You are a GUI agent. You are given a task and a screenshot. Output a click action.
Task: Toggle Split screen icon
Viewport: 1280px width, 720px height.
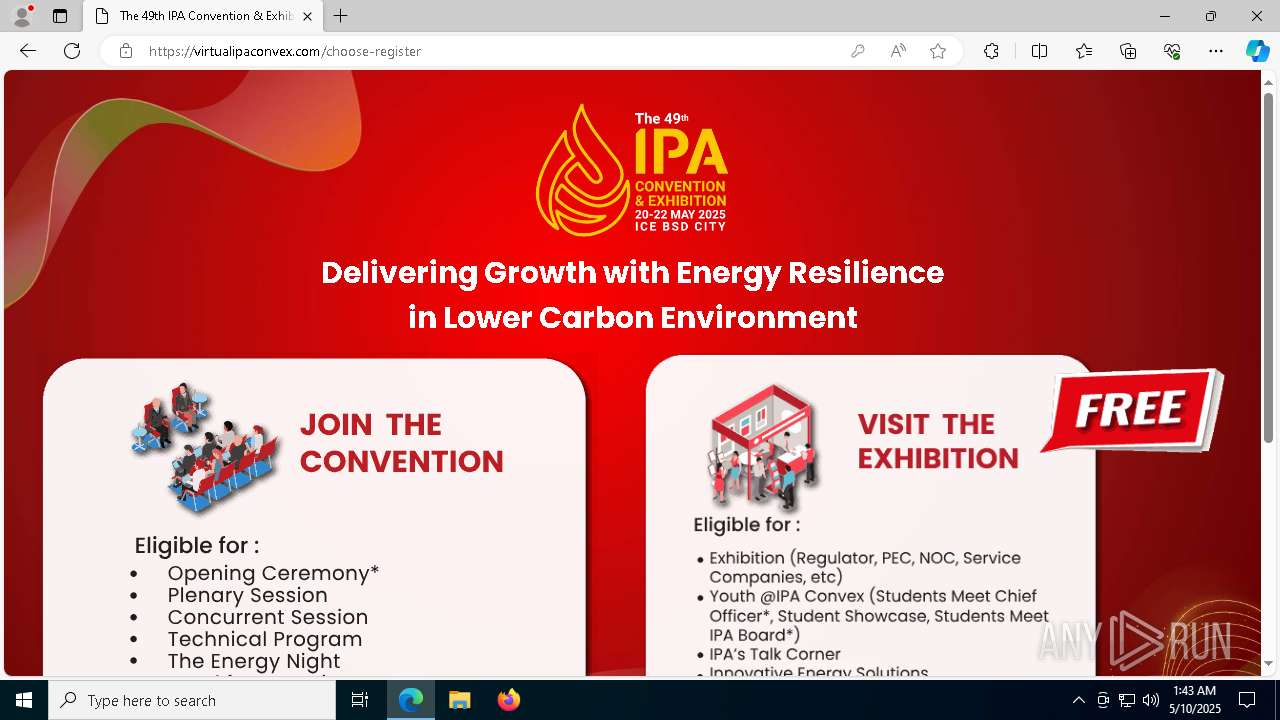(1039, 51)
